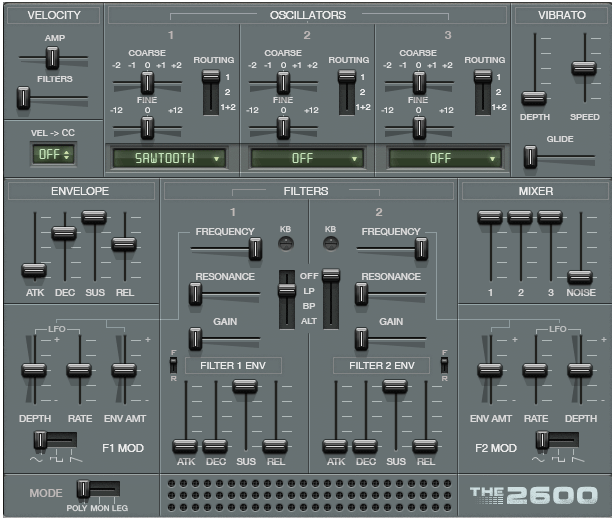616x521 pixels.
Task: Click filter 2 FREQUENCY slider handle
Action: [x=421, y=249]
